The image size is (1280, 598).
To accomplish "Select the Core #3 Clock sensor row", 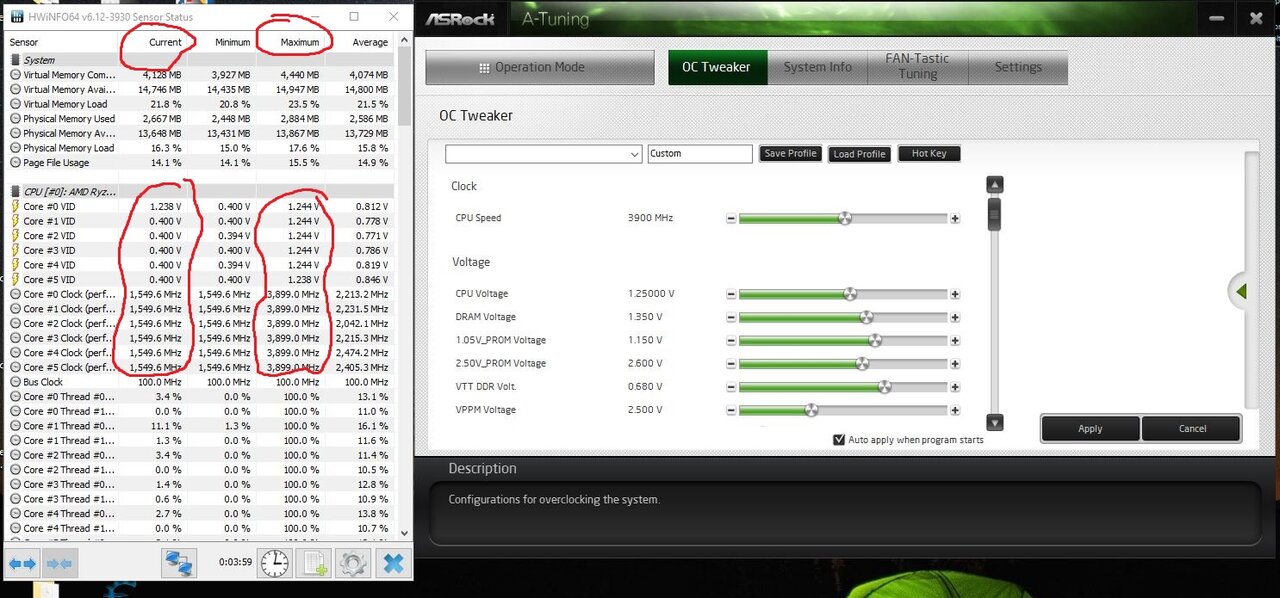I will coord(200,338).
